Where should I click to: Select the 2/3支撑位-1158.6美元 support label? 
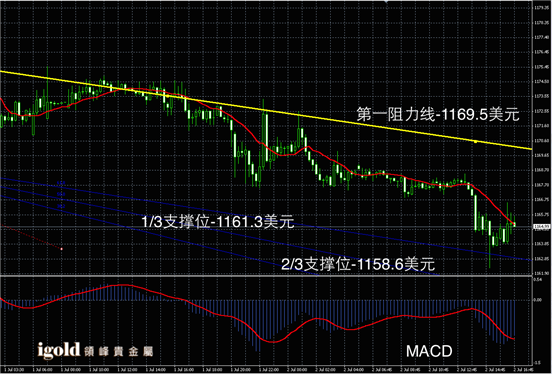(x=358, y=264)
